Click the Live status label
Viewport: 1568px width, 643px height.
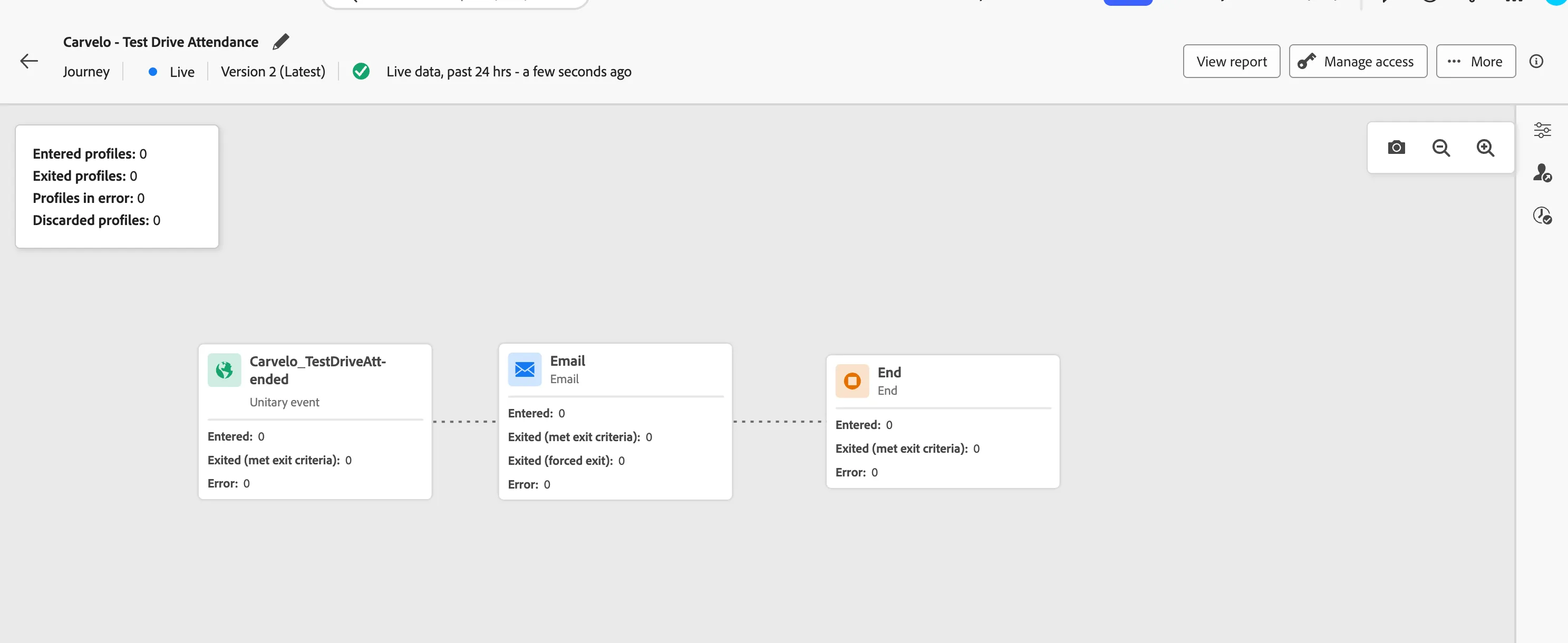pyautogui.click(x=182, y=72)
